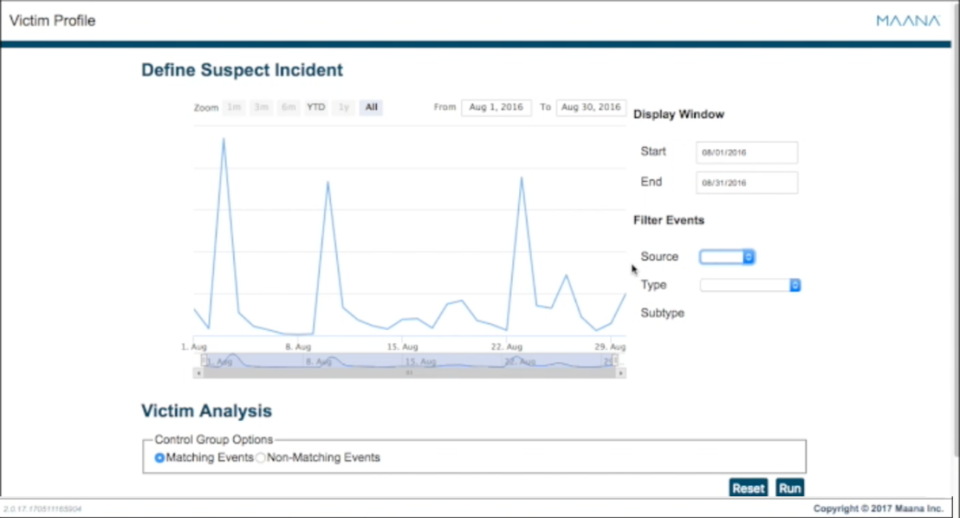Choose the 1m zoom range
The image size is (960, 518).
coord(233,107)
